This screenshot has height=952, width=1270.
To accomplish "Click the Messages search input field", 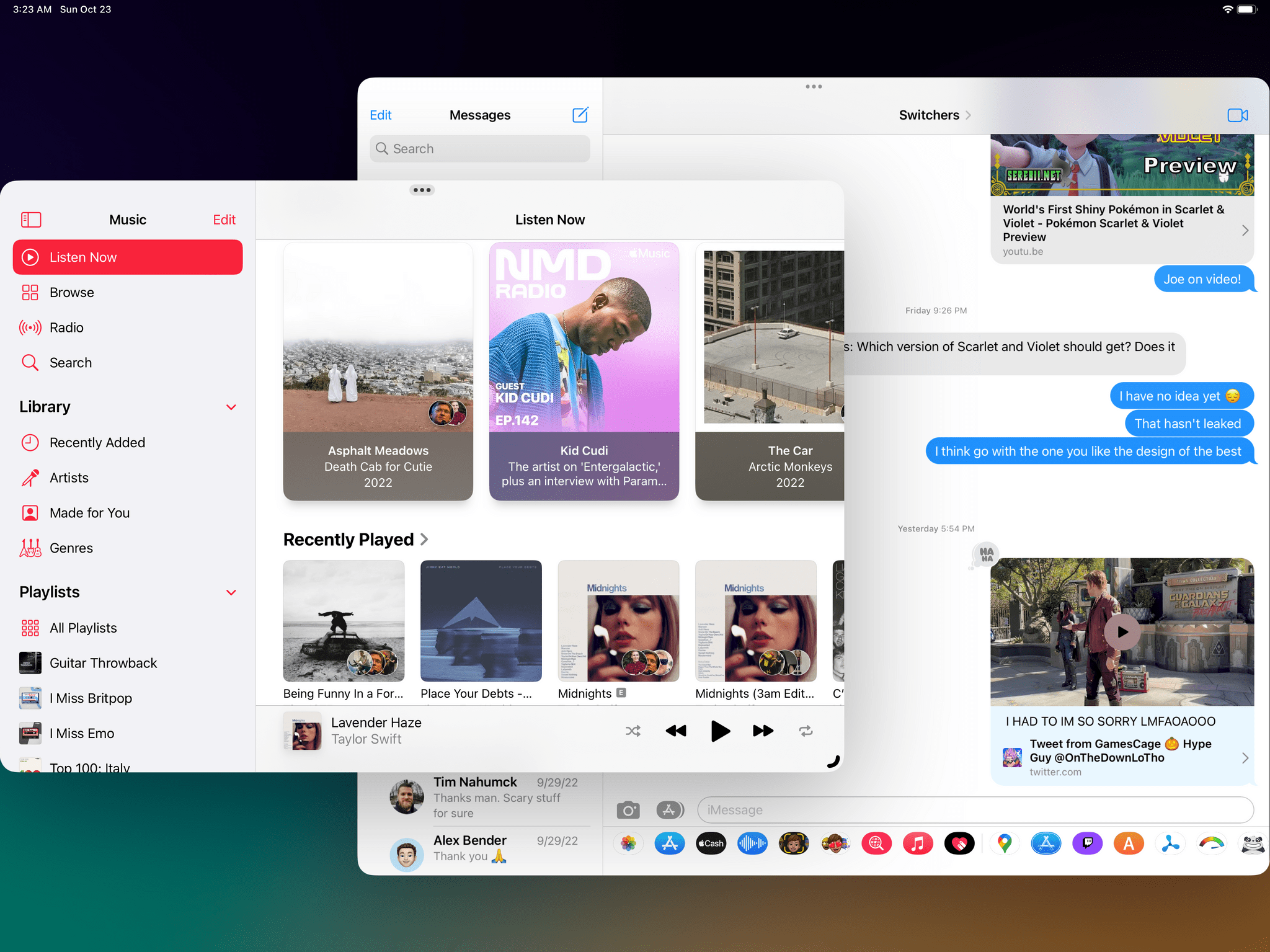I will pyautogui.click(x=481, y=149).
